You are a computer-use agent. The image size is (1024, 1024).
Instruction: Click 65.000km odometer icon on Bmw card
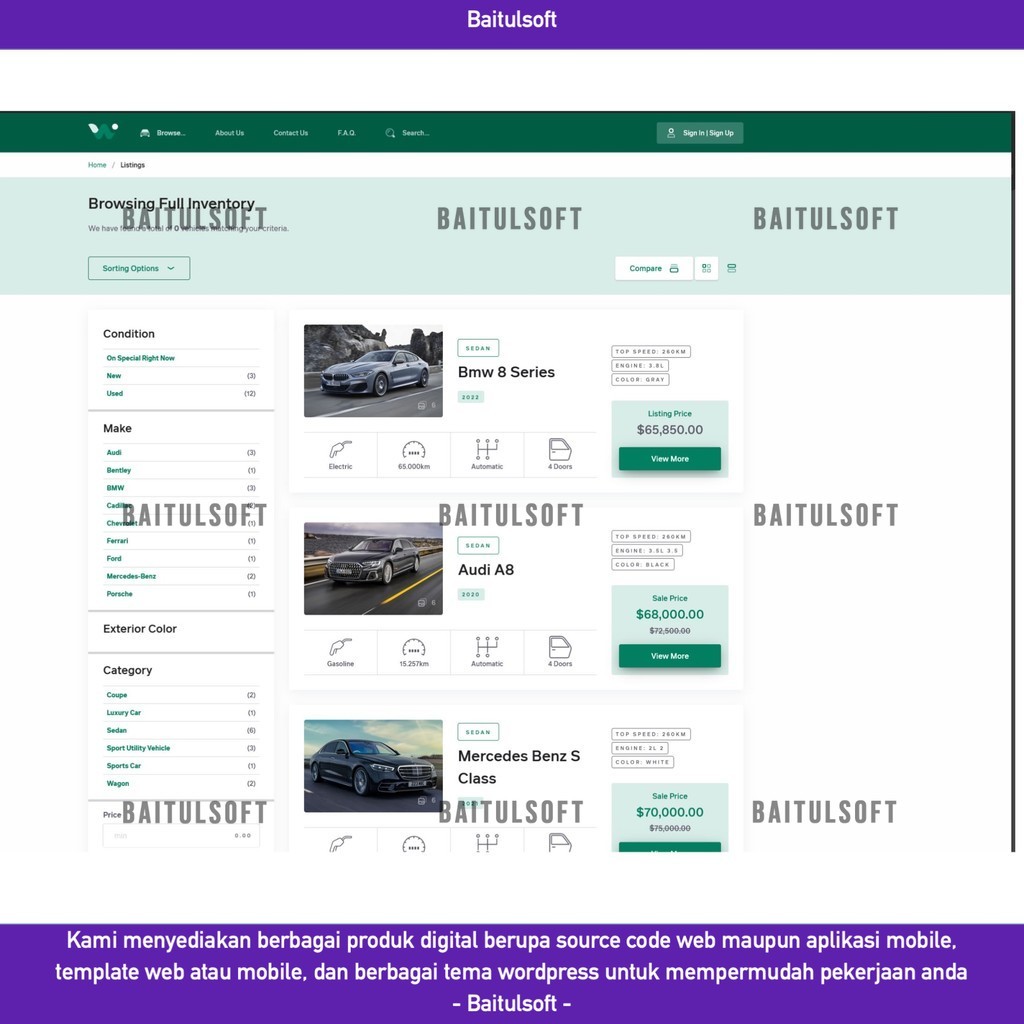(x=413, y=449)
